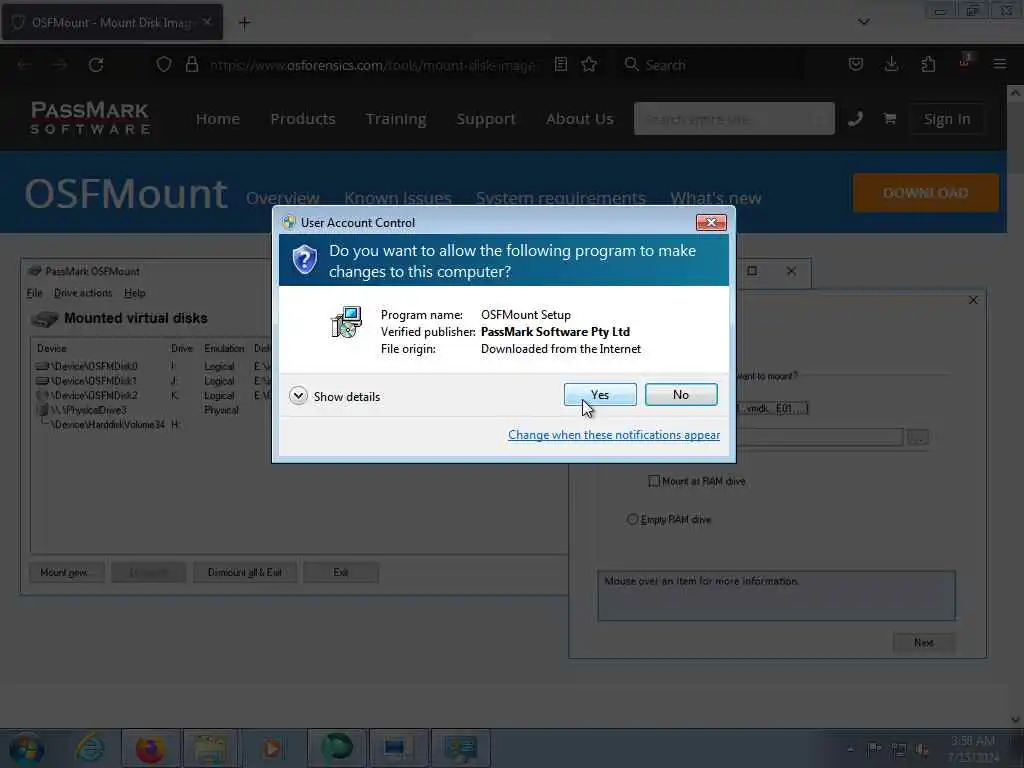Open File menu in PassMark OSFMount window
Viewport: 1024px width, 768px height.
[35, 293]
